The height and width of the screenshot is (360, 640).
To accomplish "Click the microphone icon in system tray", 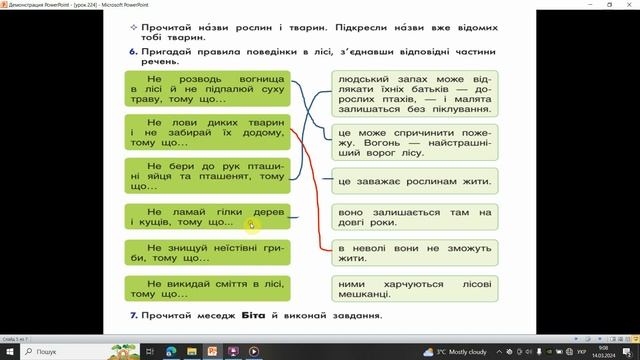I will (x=539, y=352).
